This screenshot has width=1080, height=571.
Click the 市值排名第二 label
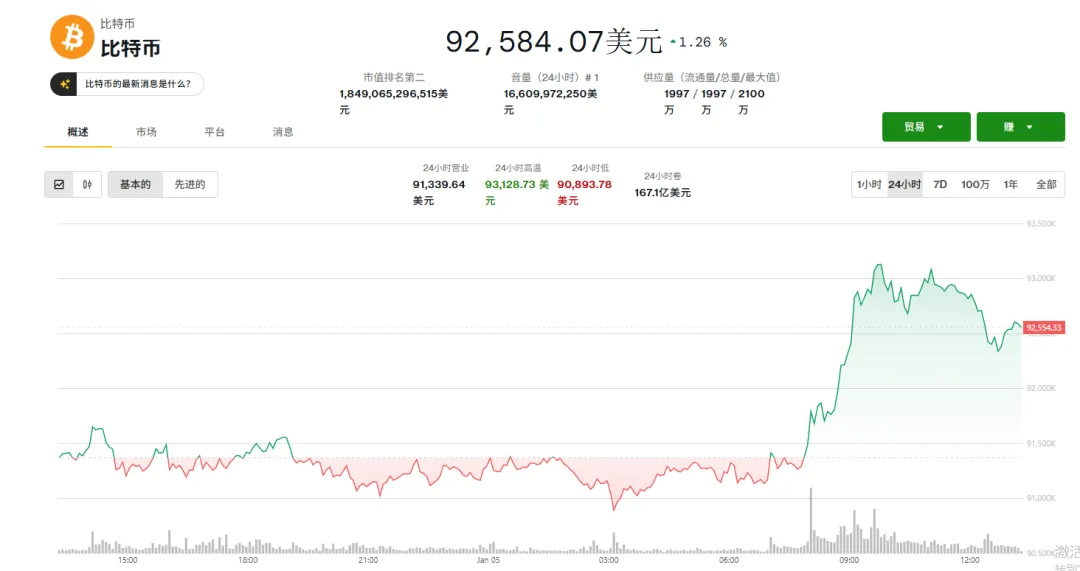394,77
